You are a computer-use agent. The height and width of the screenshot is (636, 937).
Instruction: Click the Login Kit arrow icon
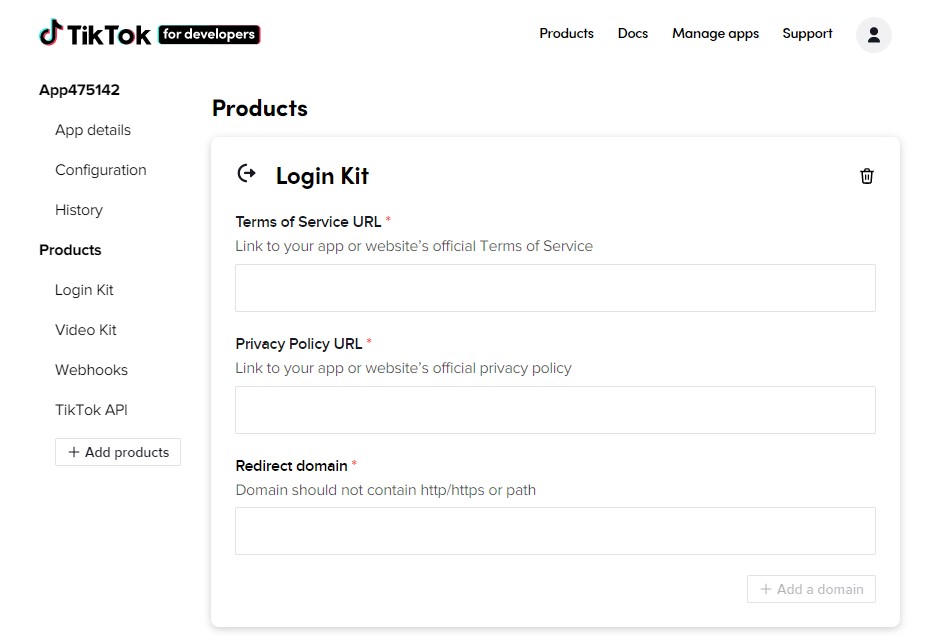pyautogui.click(x=247, y=174)
